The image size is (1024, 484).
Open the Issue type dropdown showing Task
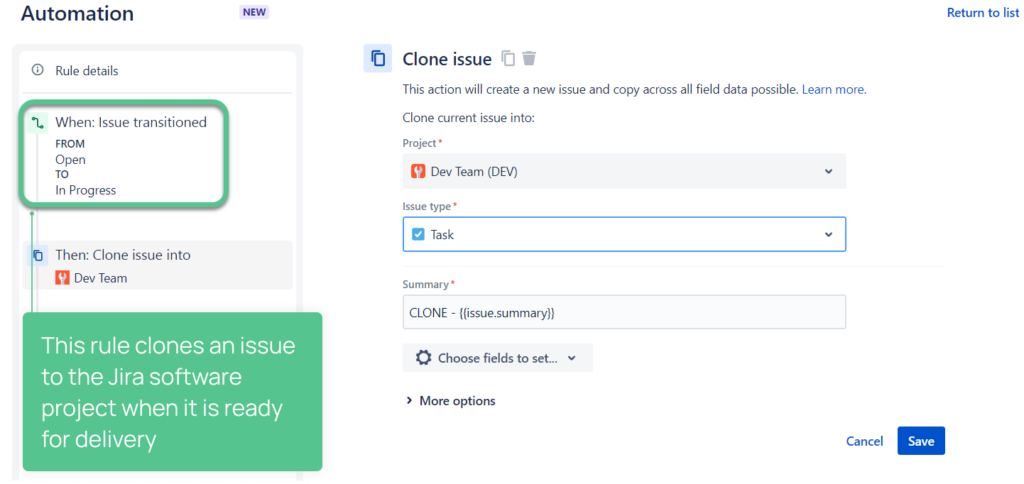pos(624,234)
